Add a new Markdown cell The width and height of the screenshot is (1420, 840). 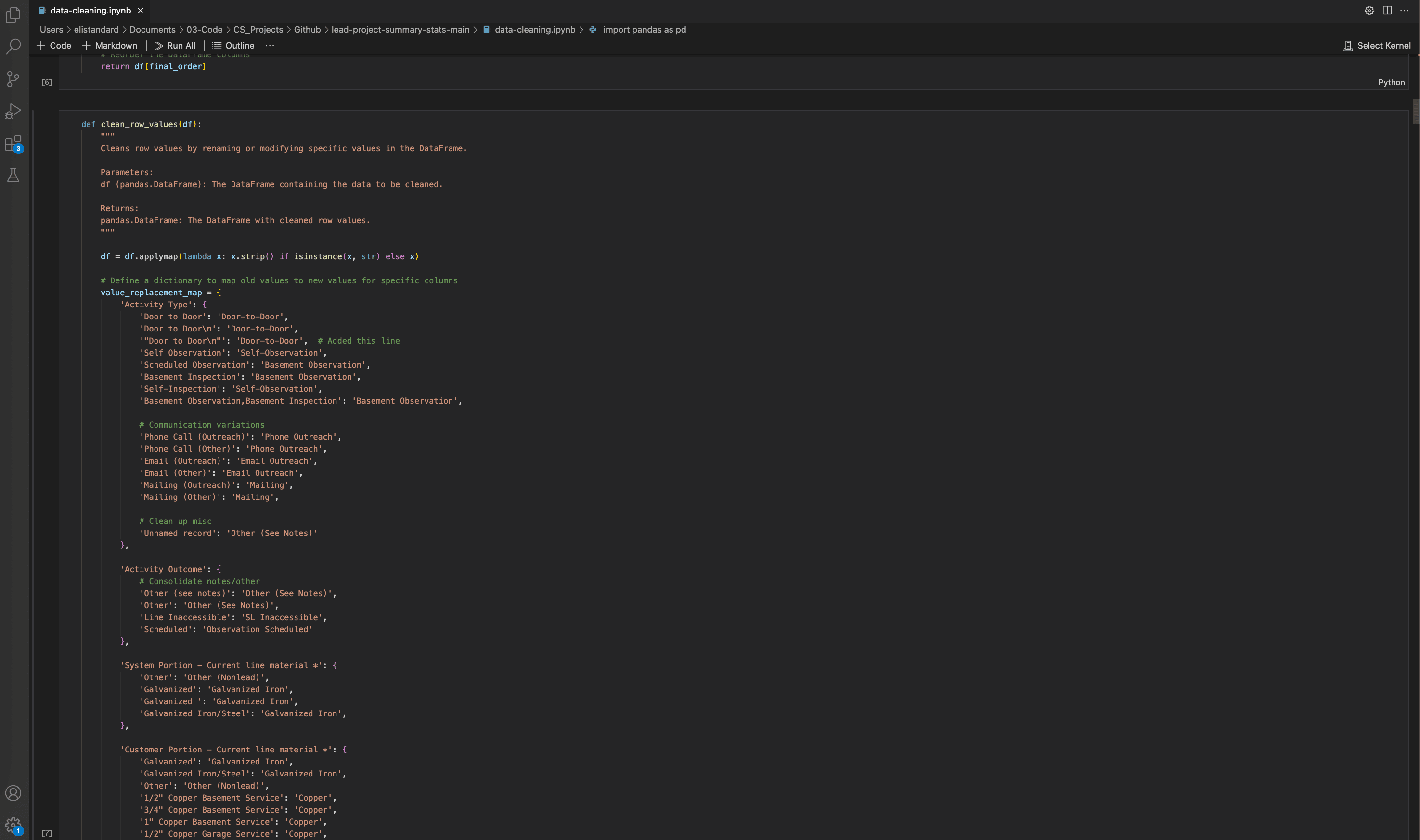(109, 45)
